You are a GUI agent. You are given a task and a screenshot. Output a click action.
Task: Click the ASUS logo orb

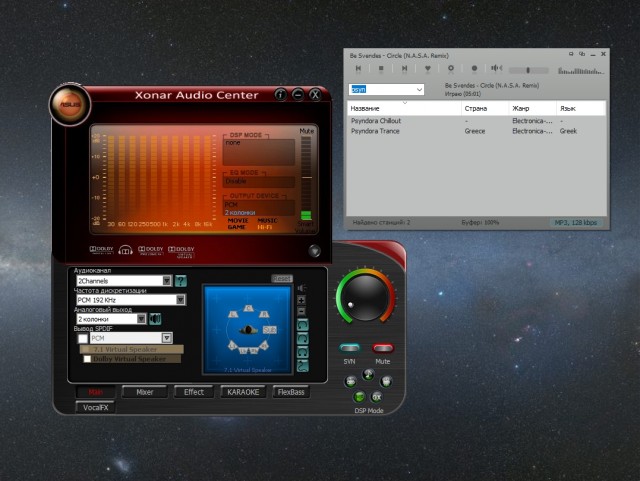(x=70, y=104)
